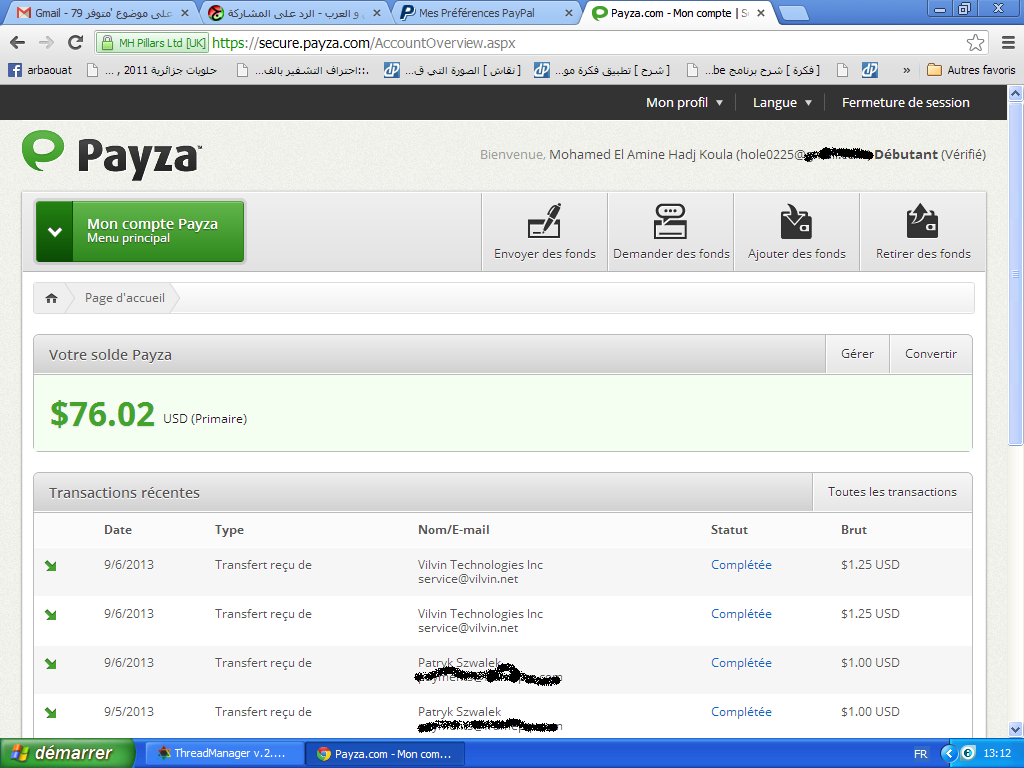Click the browser back arrow
The width and height of the screenshot is (1024, 768).
click(x=18, y=43)
